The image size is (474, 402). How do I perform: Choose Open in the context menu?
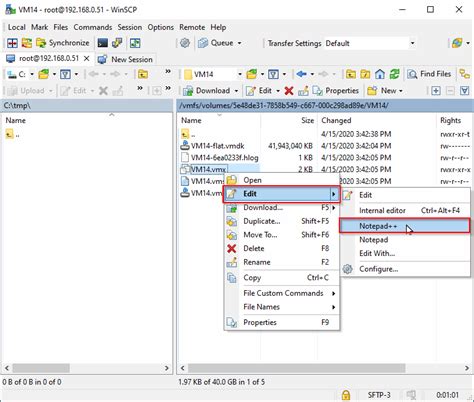coord(282,180)
